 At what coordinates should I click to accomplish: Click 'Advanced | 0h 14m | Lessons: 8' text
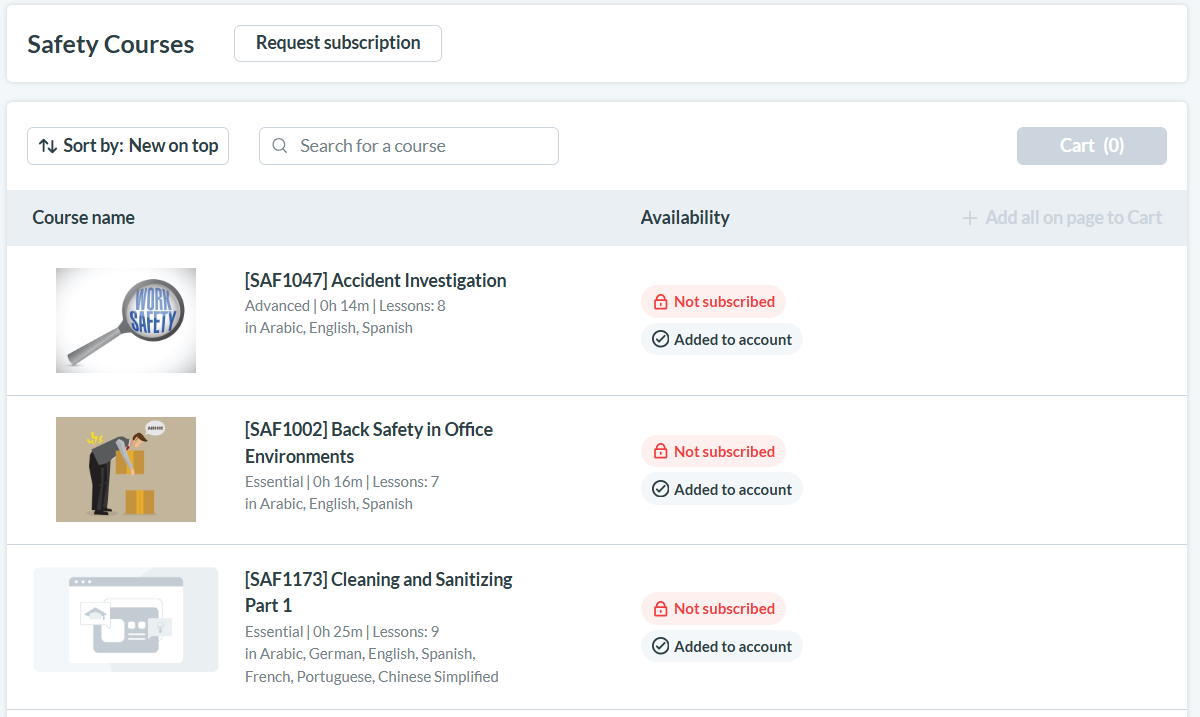[x=345, y=306]
